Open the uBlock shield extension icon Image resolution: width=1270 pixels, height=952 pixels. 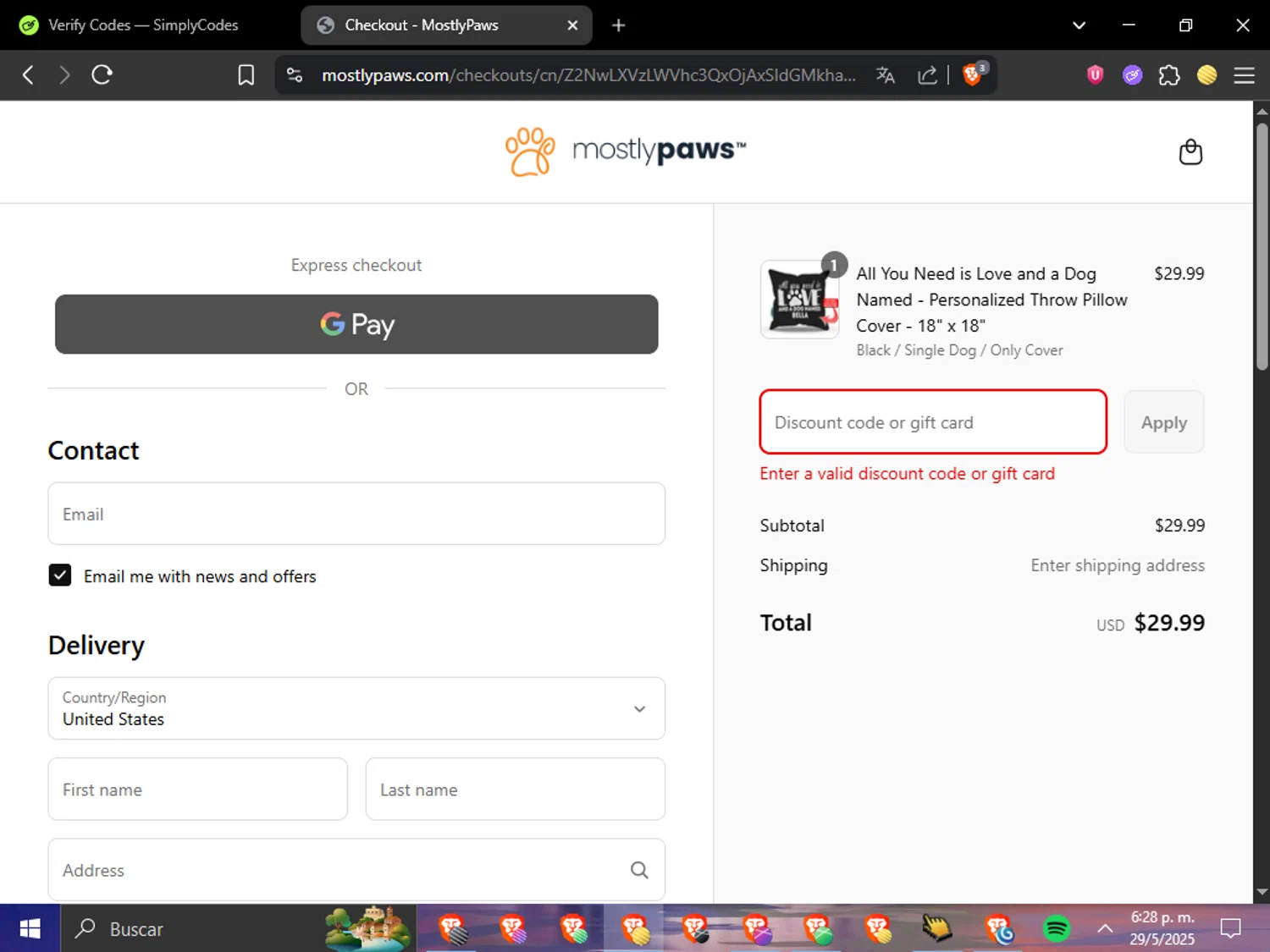(1095, 75)
